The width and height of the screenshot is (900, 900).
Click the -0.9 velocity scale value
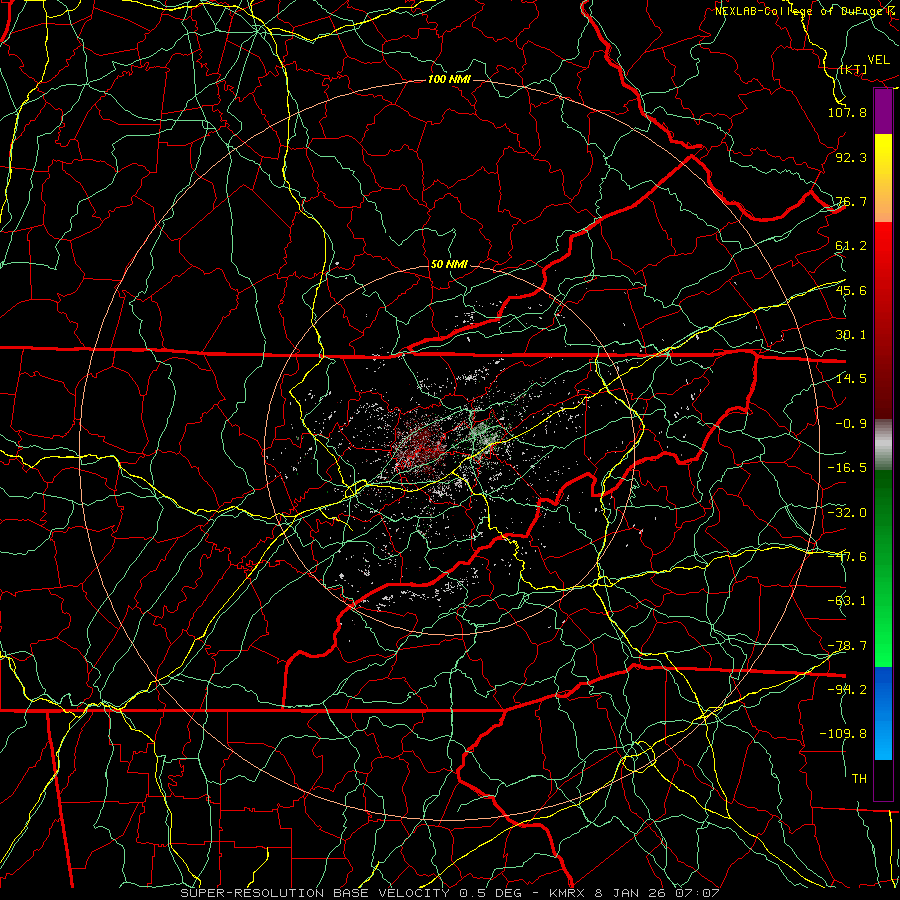pos(851,424)
